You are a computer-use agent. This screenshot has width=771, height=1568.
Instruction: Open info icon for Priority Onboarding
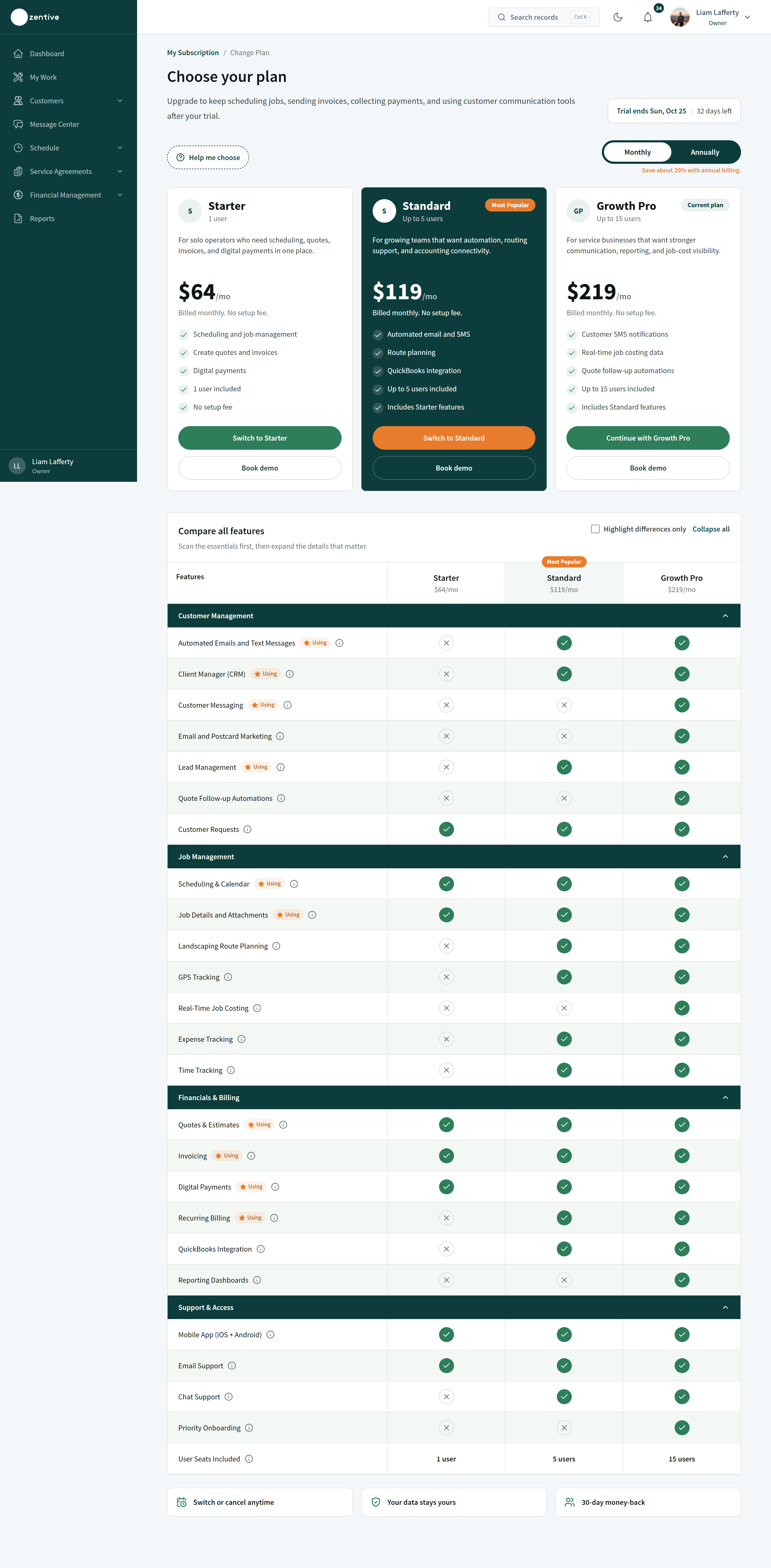pos(249,1428)
